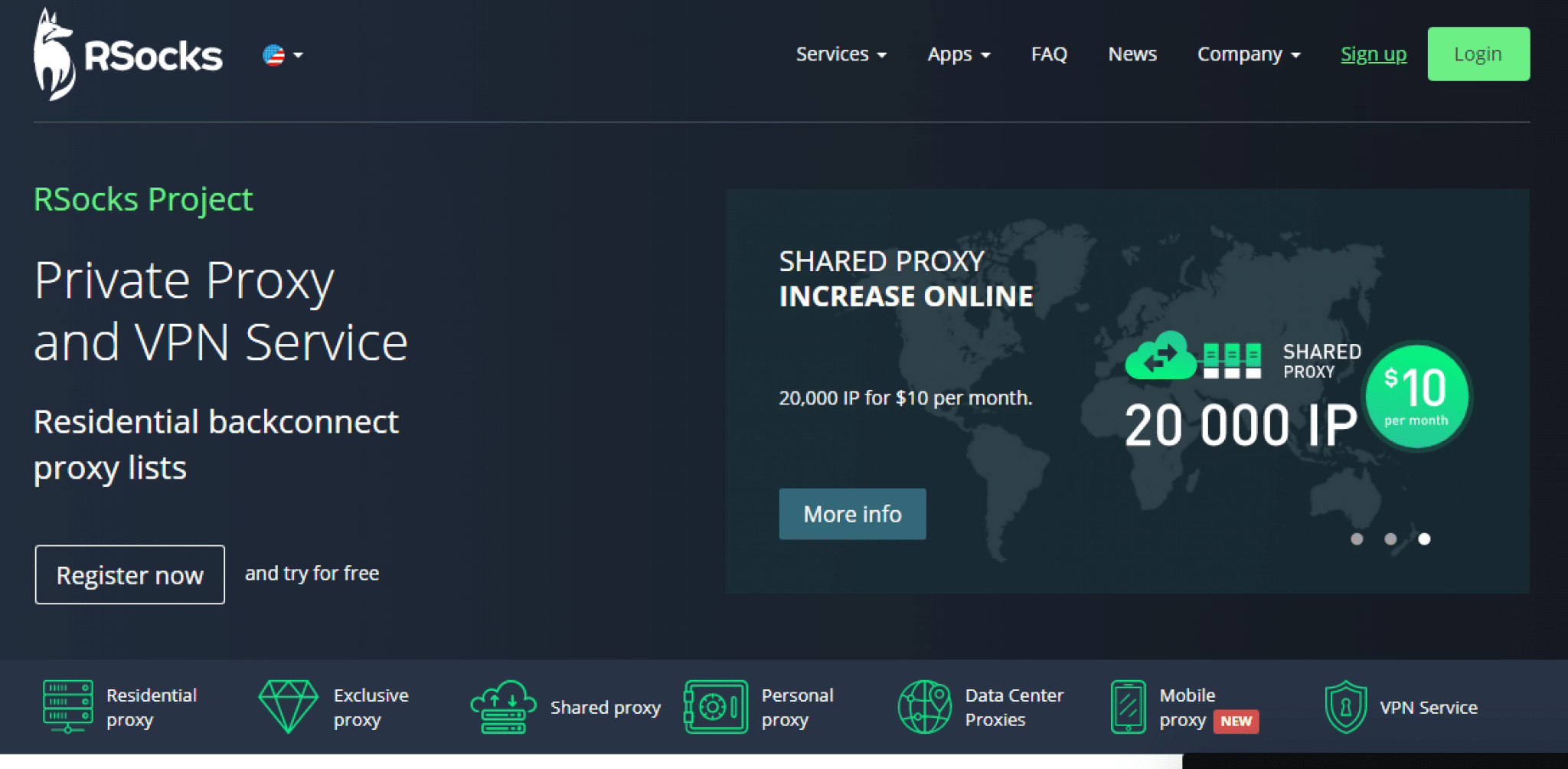Image resolution: width=1568 pixels, height=769 pixels.
Task: Open the VPN Service label link
Action: click(x=1429, y=707)
